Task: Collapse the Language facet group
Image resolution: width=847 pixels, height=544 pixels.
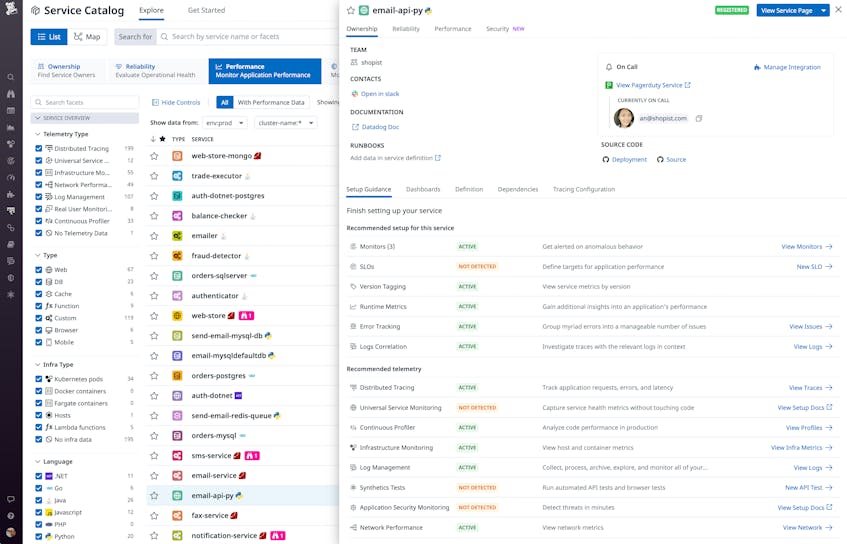Action: (37, 462)
